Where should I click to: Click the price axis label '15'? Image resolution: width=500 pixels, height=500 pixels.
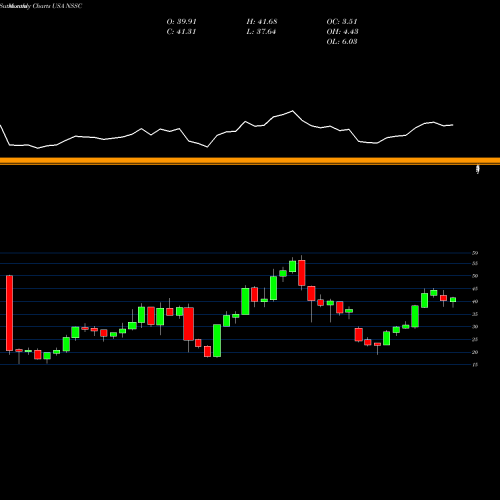[475, 365]
